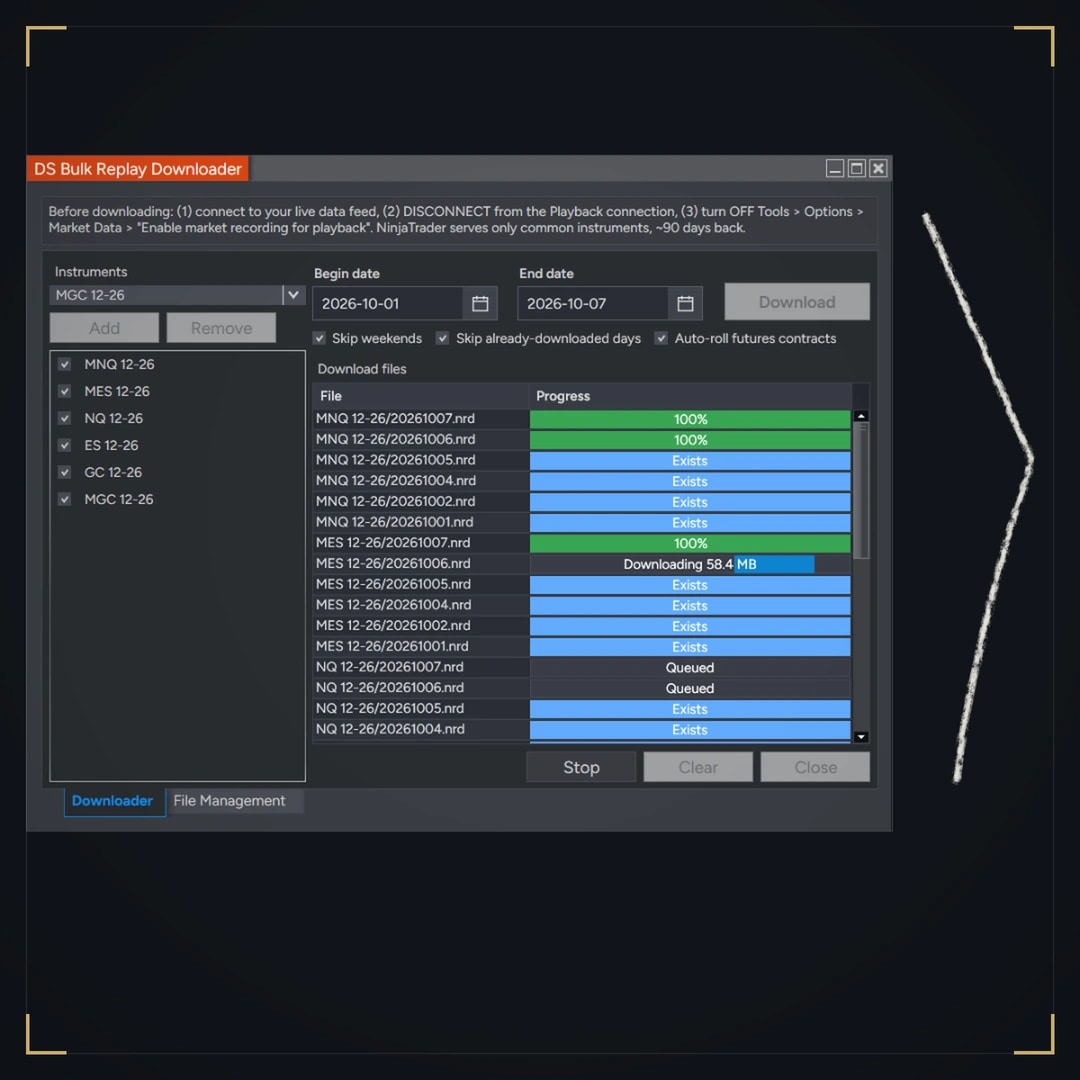Click the File column header
This screenshot has width=1080, height=1080.
click(x=421, y=396)
